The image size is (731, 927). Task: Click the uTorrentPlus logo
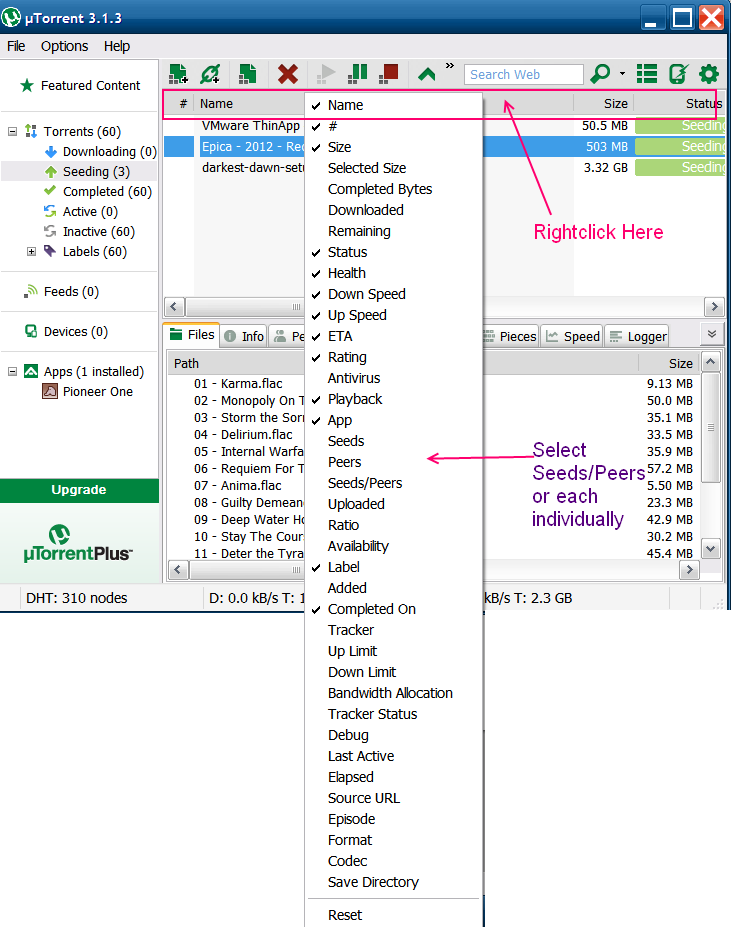point(78,543)
